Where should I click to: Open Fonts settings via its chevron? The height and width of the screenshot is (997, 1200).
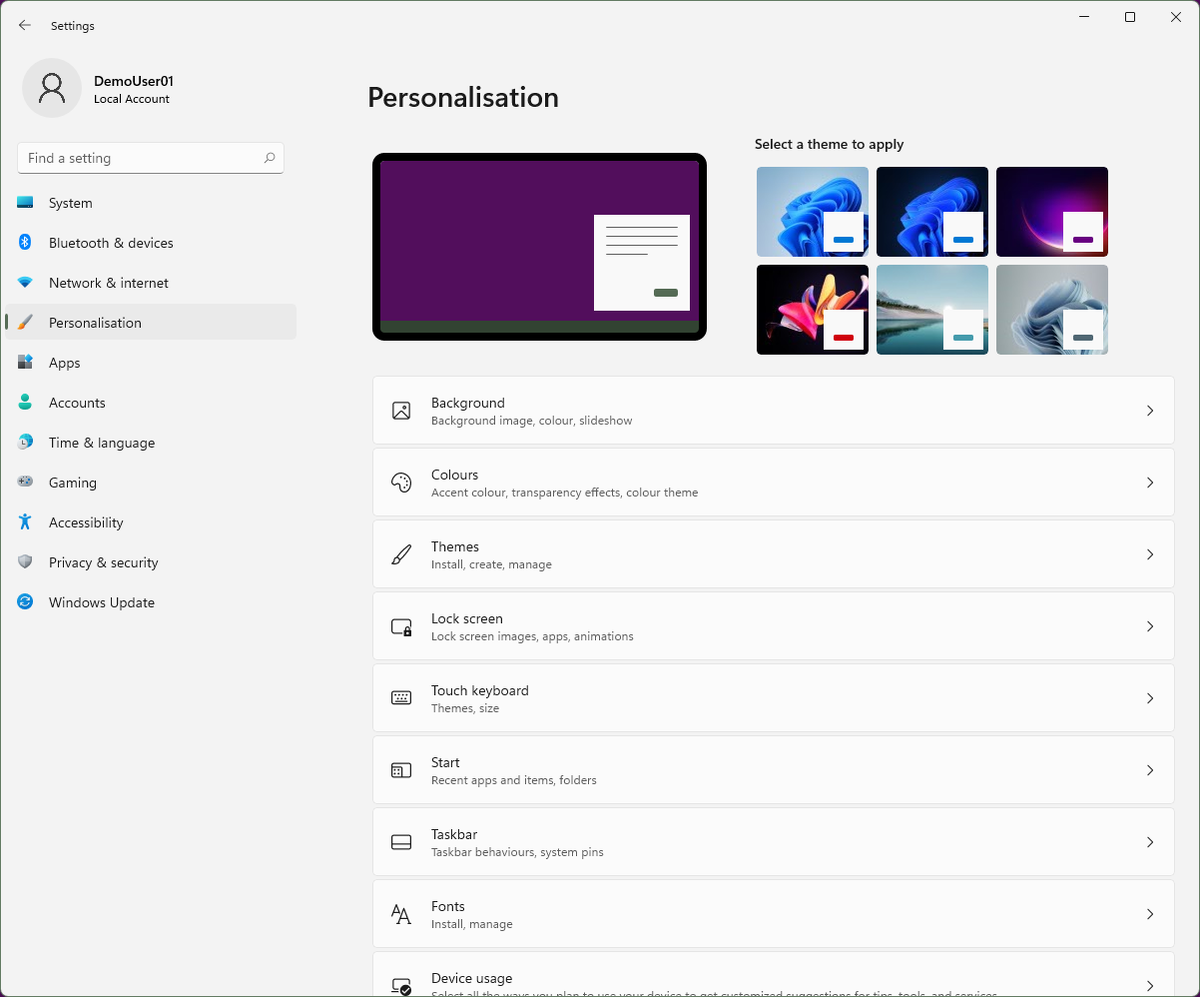tap(1150, 914)
